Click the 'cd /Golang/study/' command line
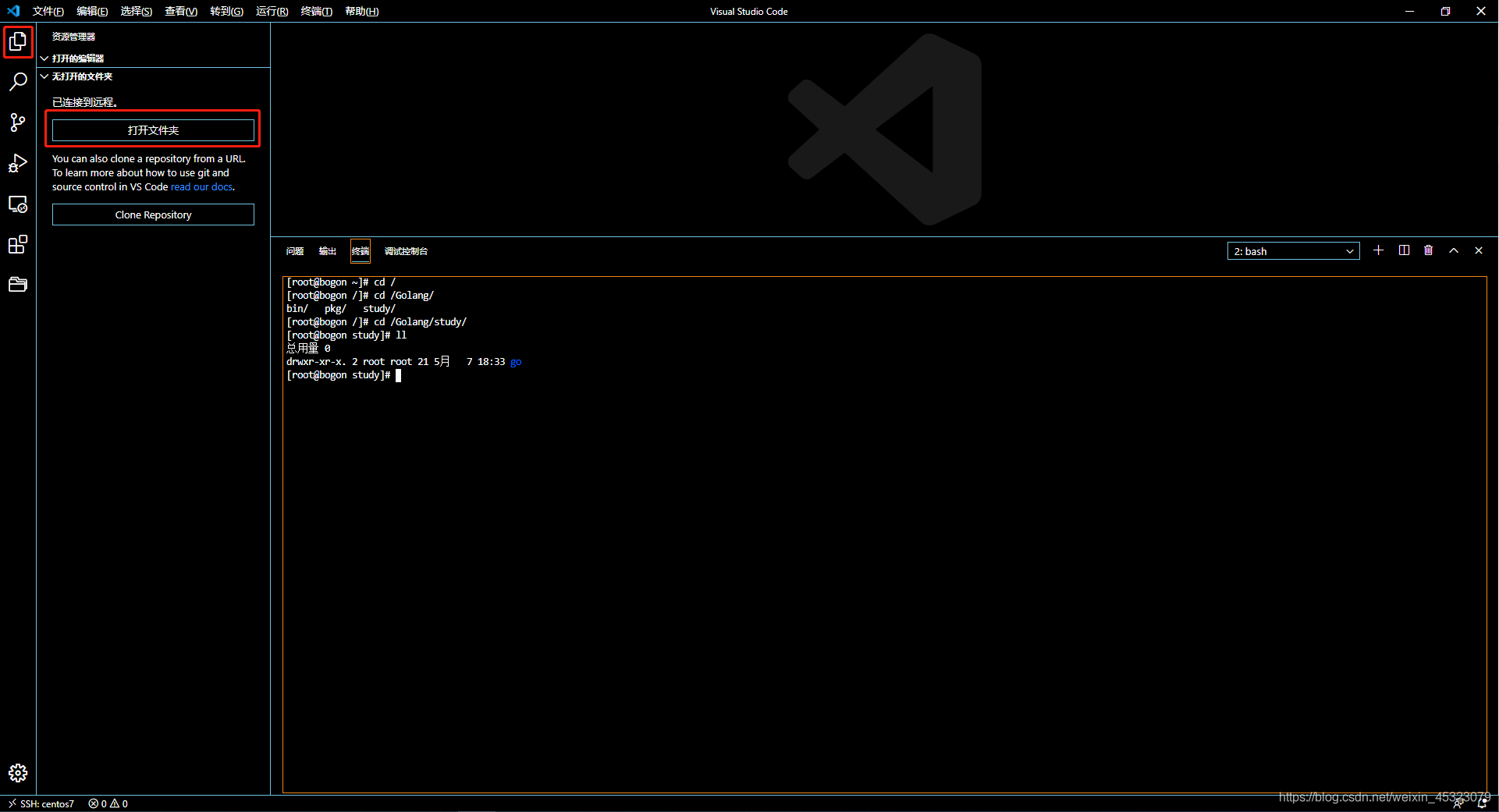 pos(376,322)
